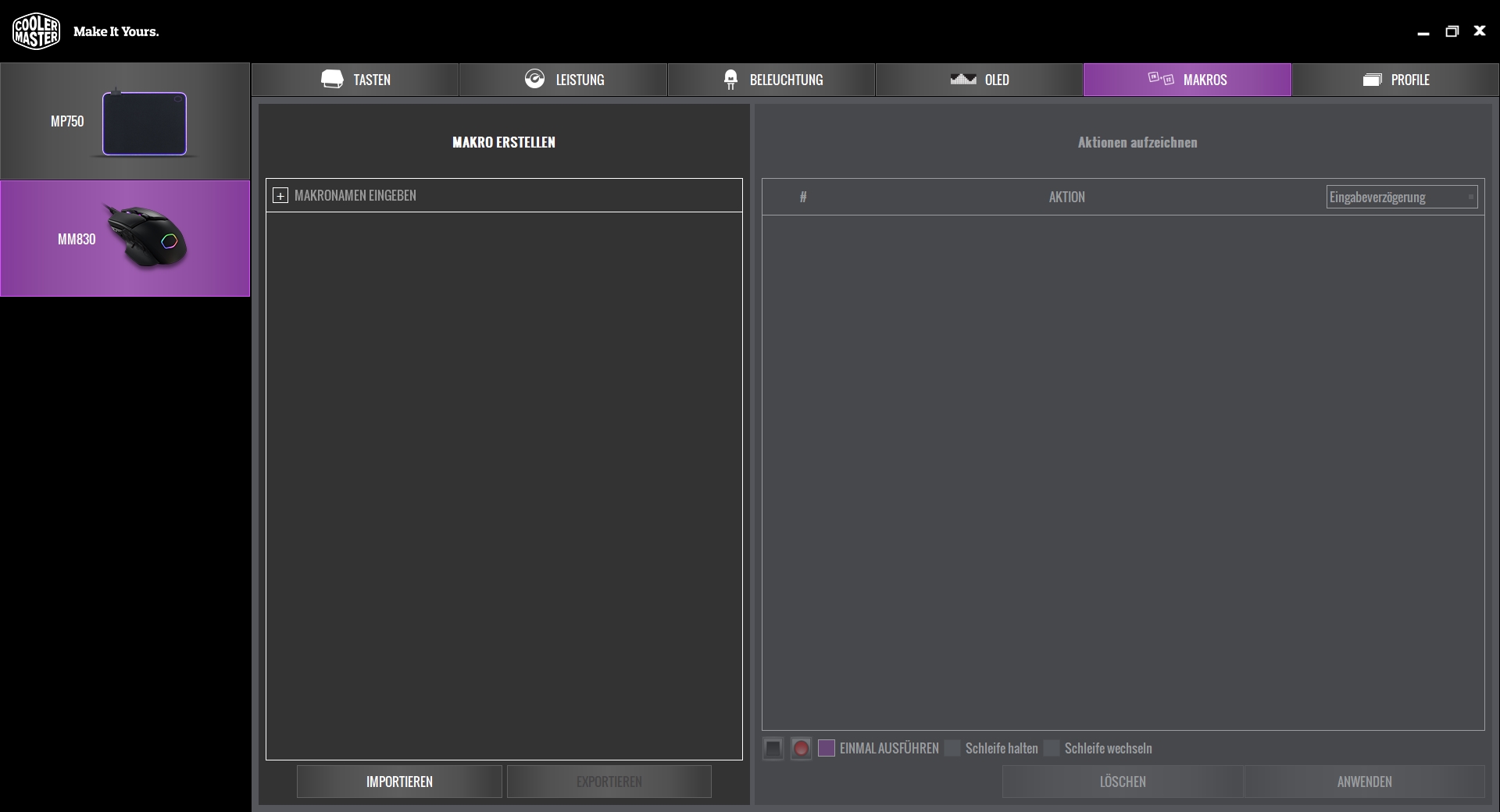This screenshot has width=1500, height=812.
Task: Switch to the Leistung tab
Action: 563,80
